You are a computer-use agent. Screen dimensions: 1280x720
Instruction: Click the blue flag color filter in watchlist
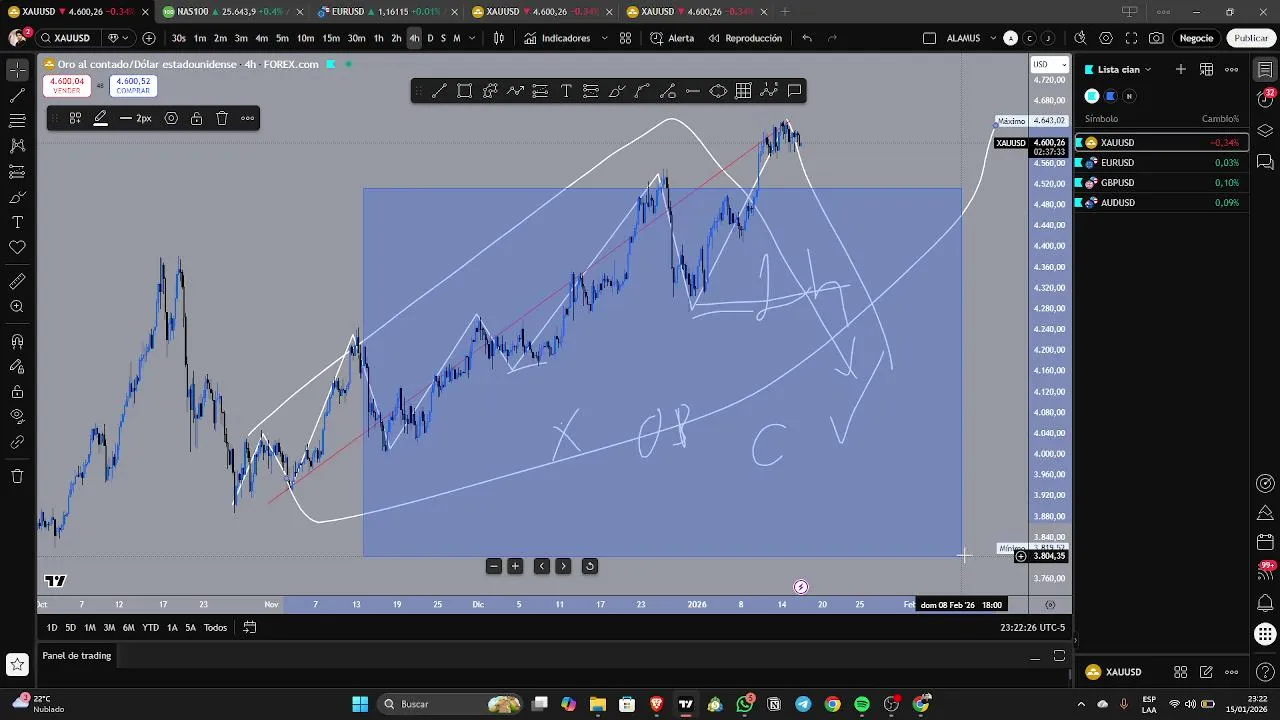[x=1110, y=96]
